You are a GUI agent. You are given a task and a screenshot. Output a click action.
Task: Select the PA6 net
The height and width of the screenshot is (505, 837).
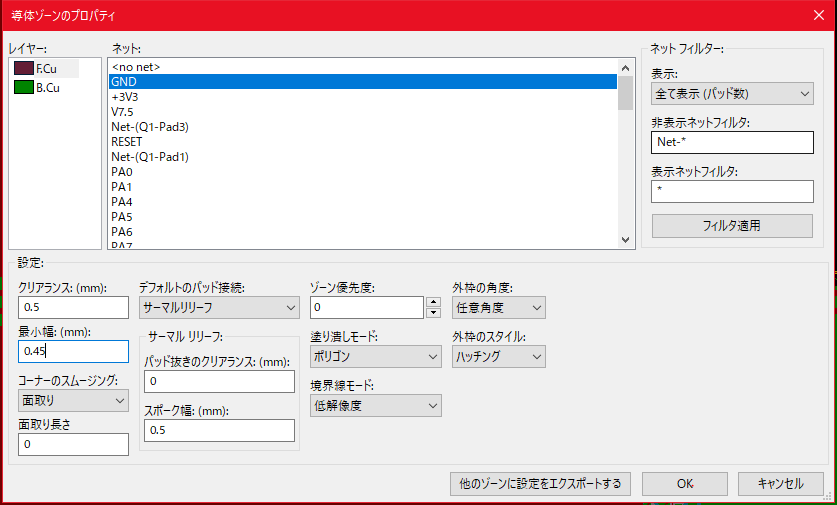click(363, 232)
